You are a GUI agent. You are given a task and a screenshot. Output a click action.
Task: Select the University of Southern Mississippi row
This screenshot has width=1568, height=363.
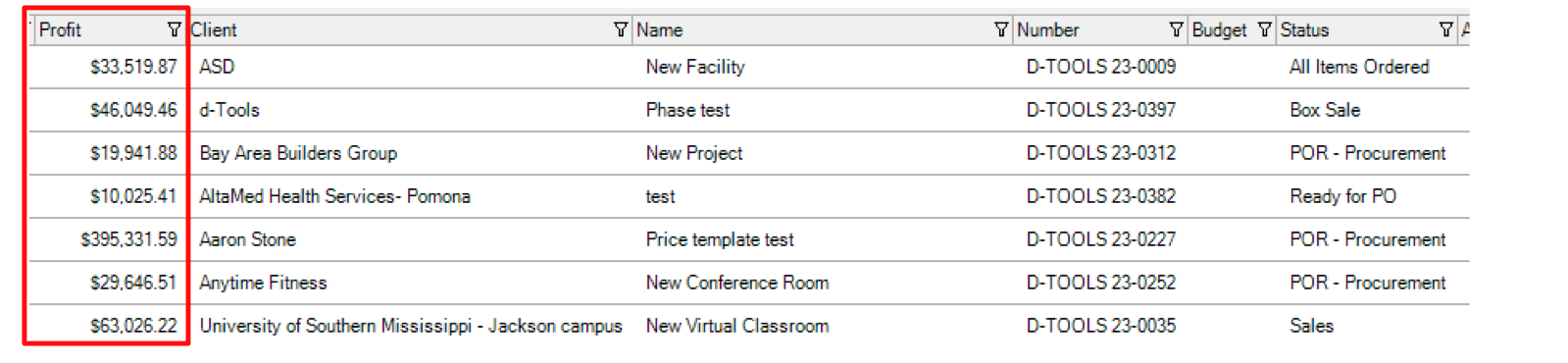point(749,326)
